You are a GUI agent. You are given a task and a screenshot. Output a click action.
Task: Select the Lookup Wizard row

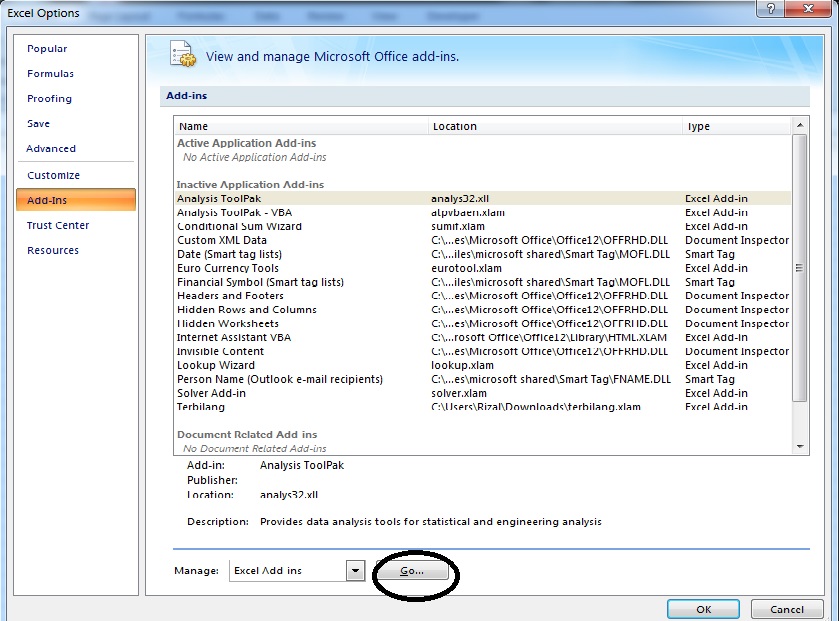pyautogui.click(x=483, y=366)
